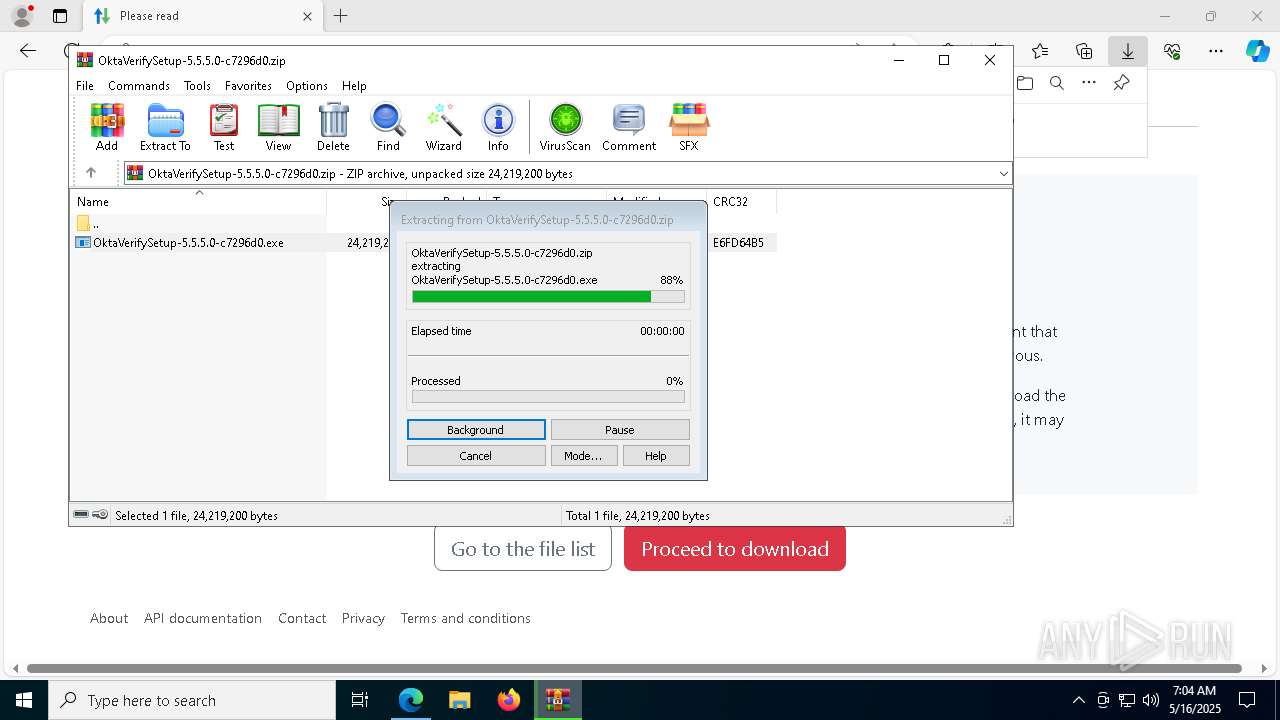Click the green file extraction progress bar
Viewport: 1280px width, 720px height.
[x=548, y=297]
